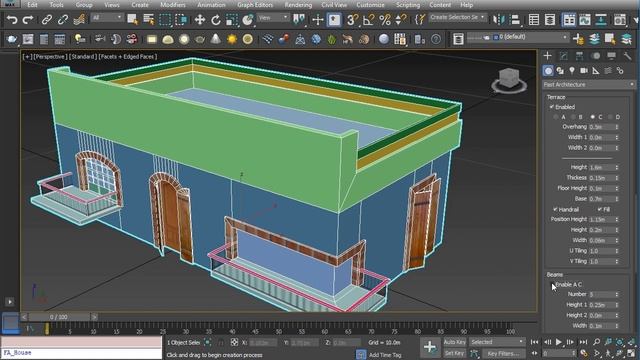Switch to Create command panel tab

tap(548, 56)
